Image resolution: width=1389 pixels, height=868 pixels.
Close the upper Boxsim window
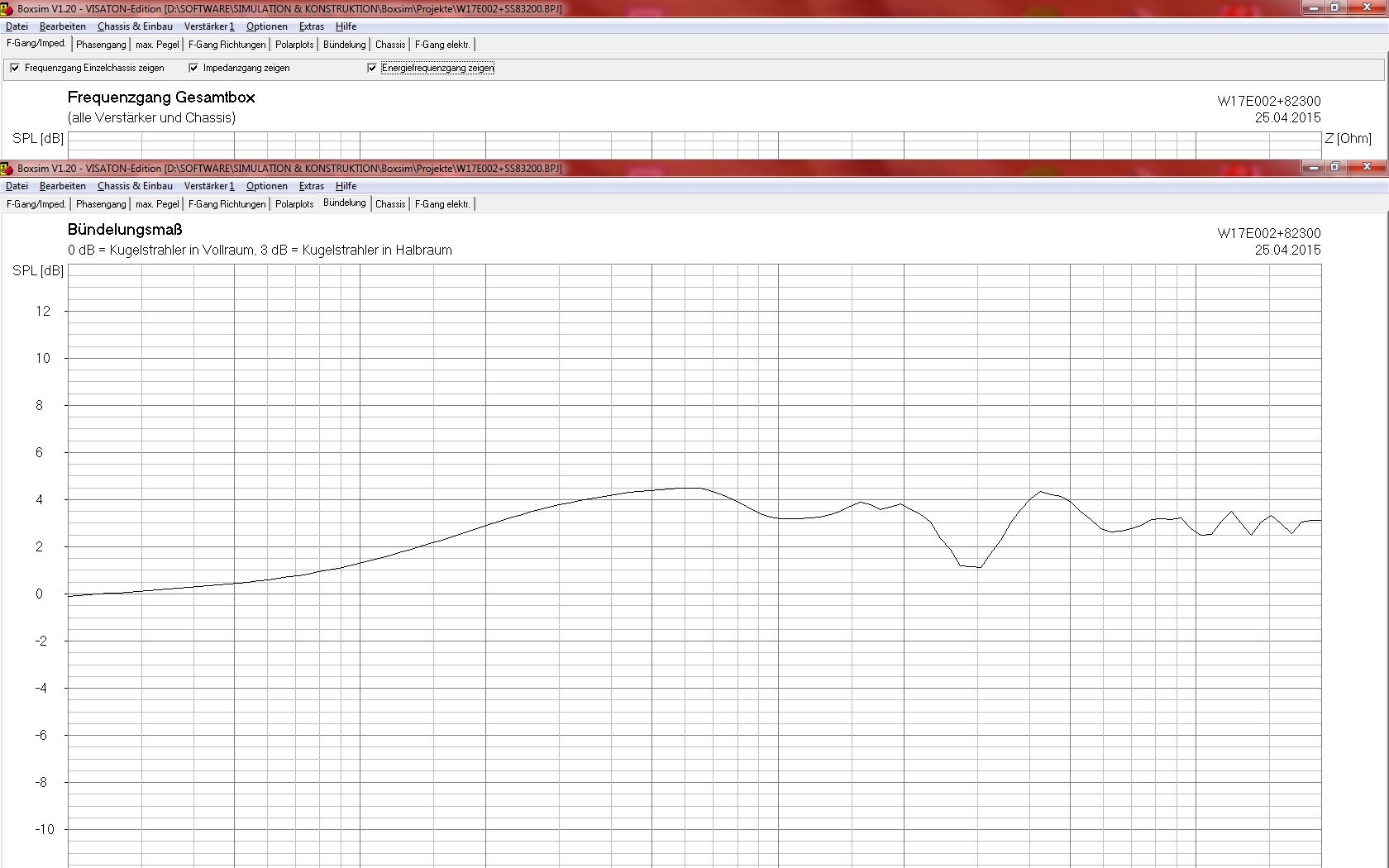click(x=1367, y=7)
